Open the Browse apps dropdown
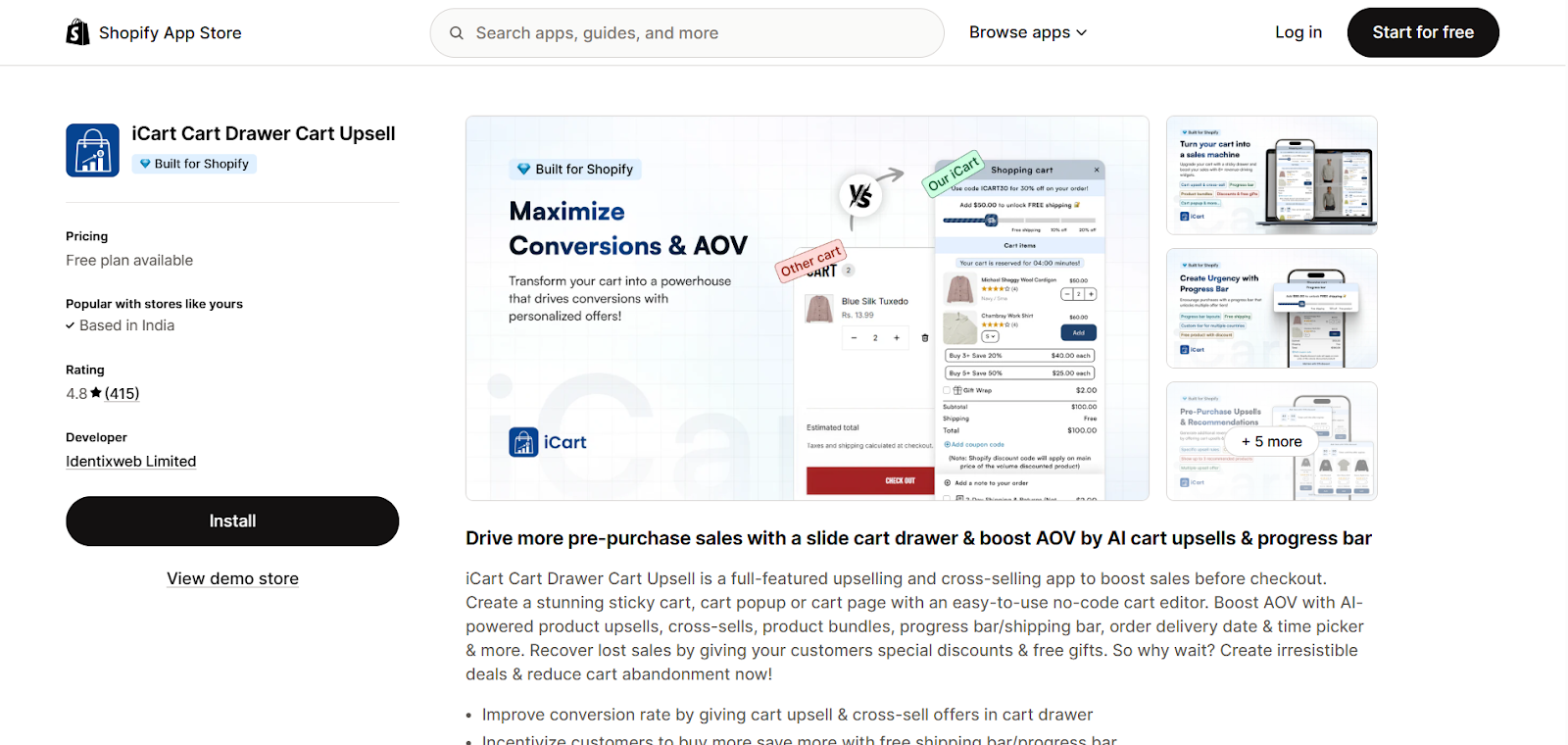The height and width of the screenshot is (745, 1568). (x=1028, y=32)
